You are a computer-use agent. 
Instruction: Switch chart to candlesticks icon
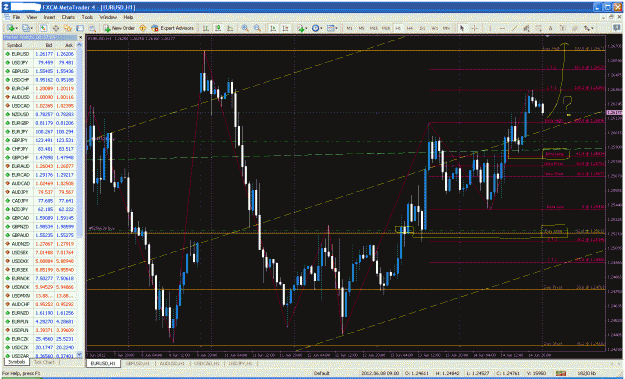[218, 28]
